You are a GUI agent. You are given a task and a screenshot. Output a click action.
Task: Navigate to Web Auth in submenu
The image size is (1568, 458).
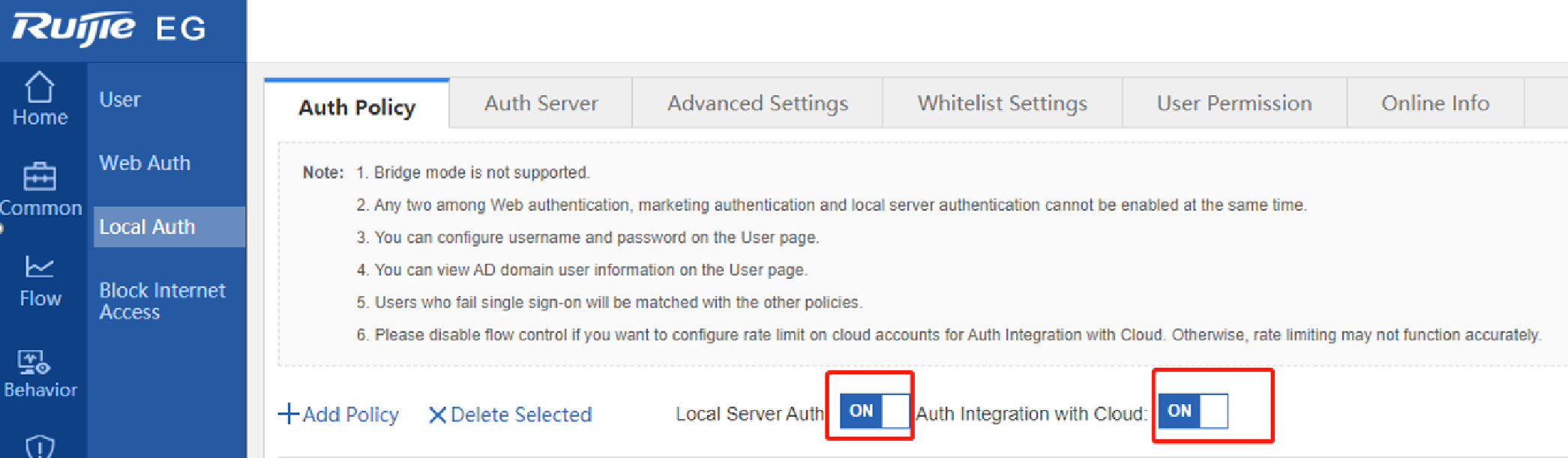[x=145, y=163]
